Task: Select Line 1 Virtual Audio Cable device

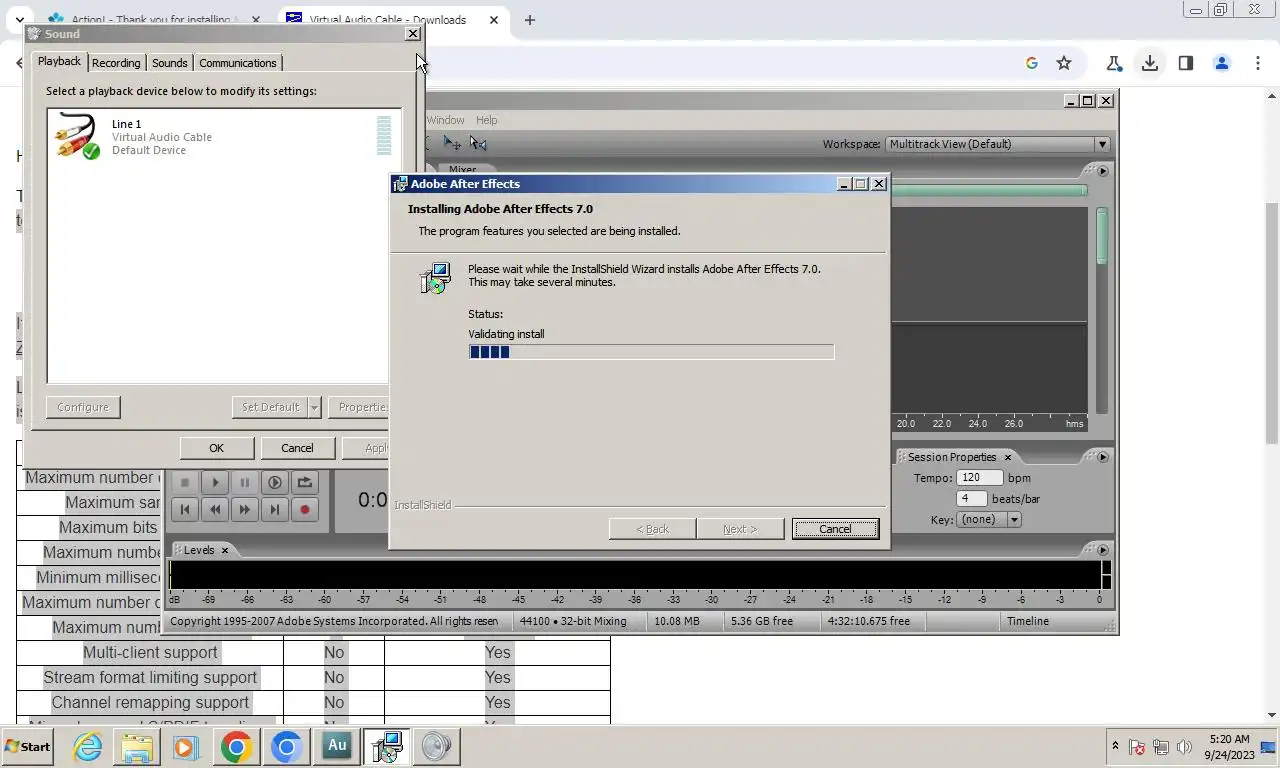Action: tap(224, 137)
